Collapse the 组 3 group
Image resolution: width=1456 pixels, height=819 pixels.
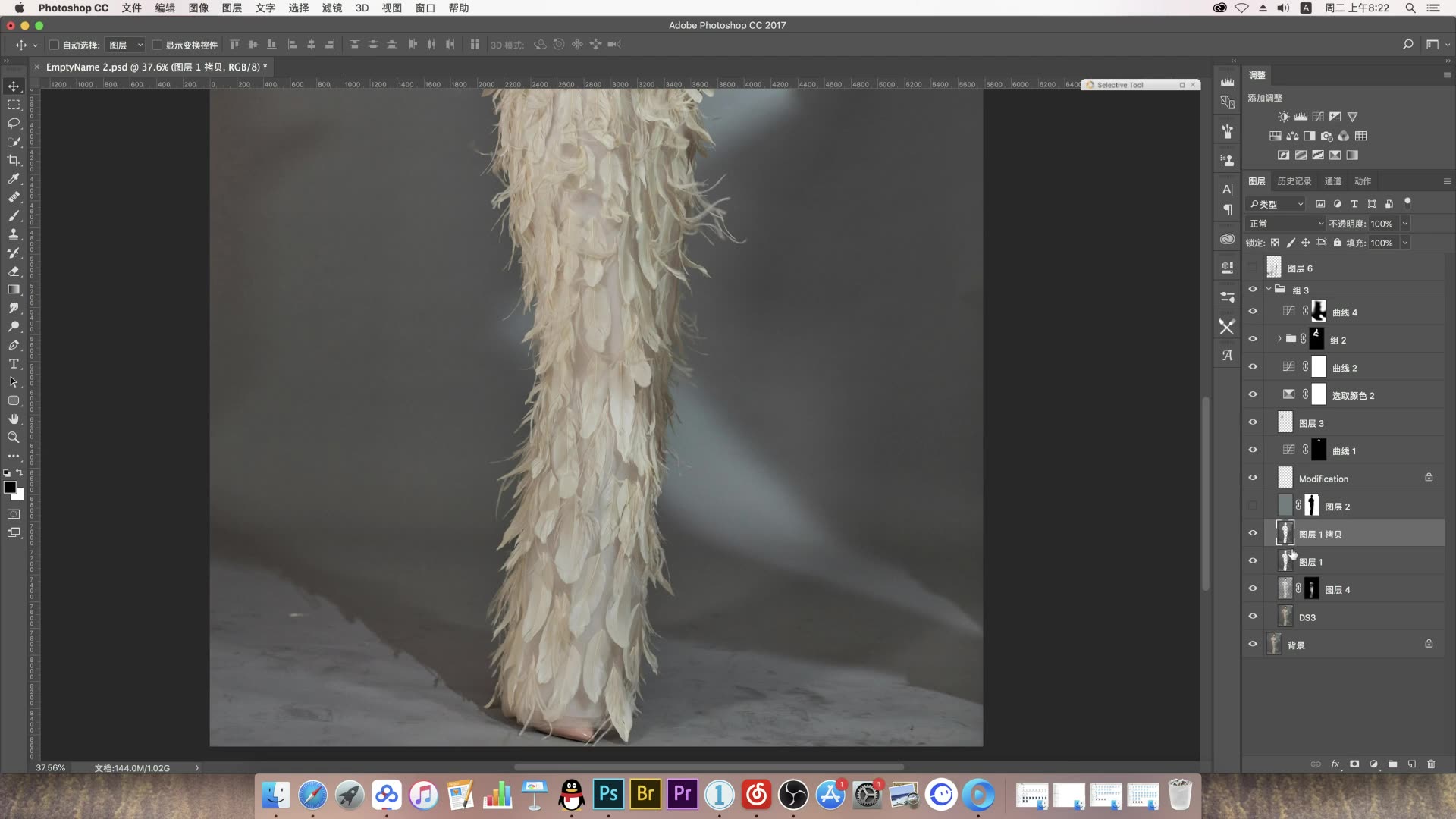(x=1268, y=289)
